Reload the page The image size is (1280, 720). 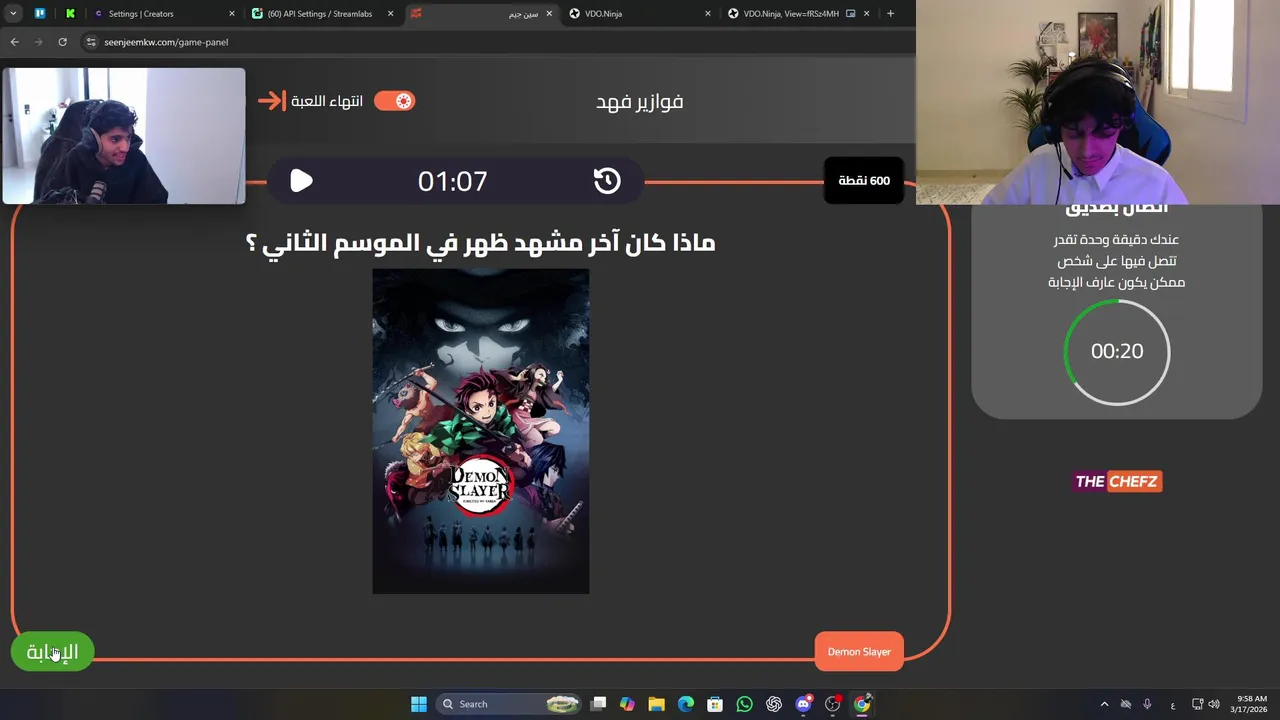click(x=62, y=42)
